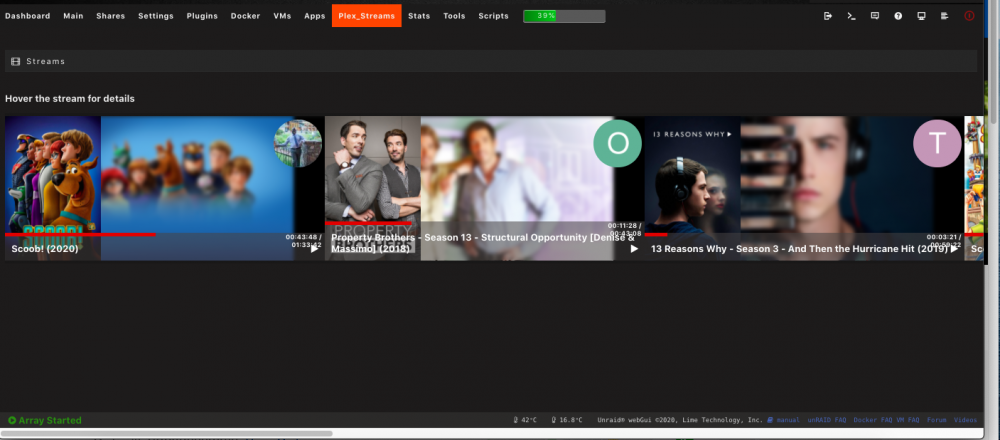This screenshot has height=440, width=1000.
Task: Open the VM FAQ link
Action: pos(908,420)
